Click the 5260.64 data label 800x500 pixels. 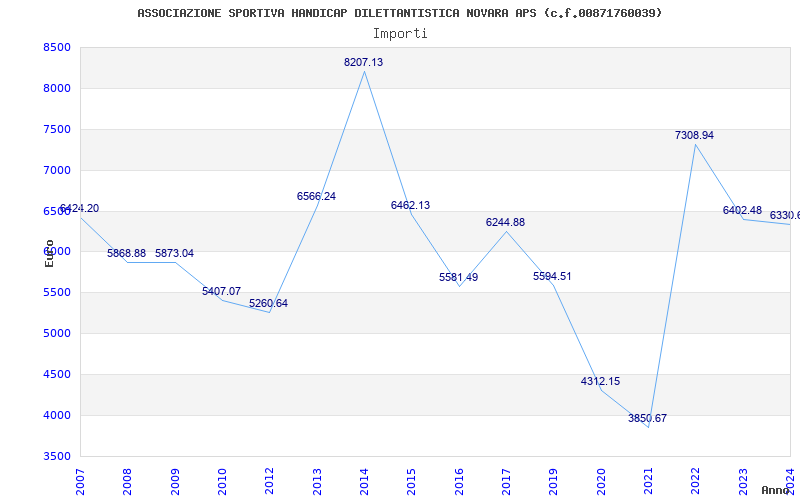point(268,303)
